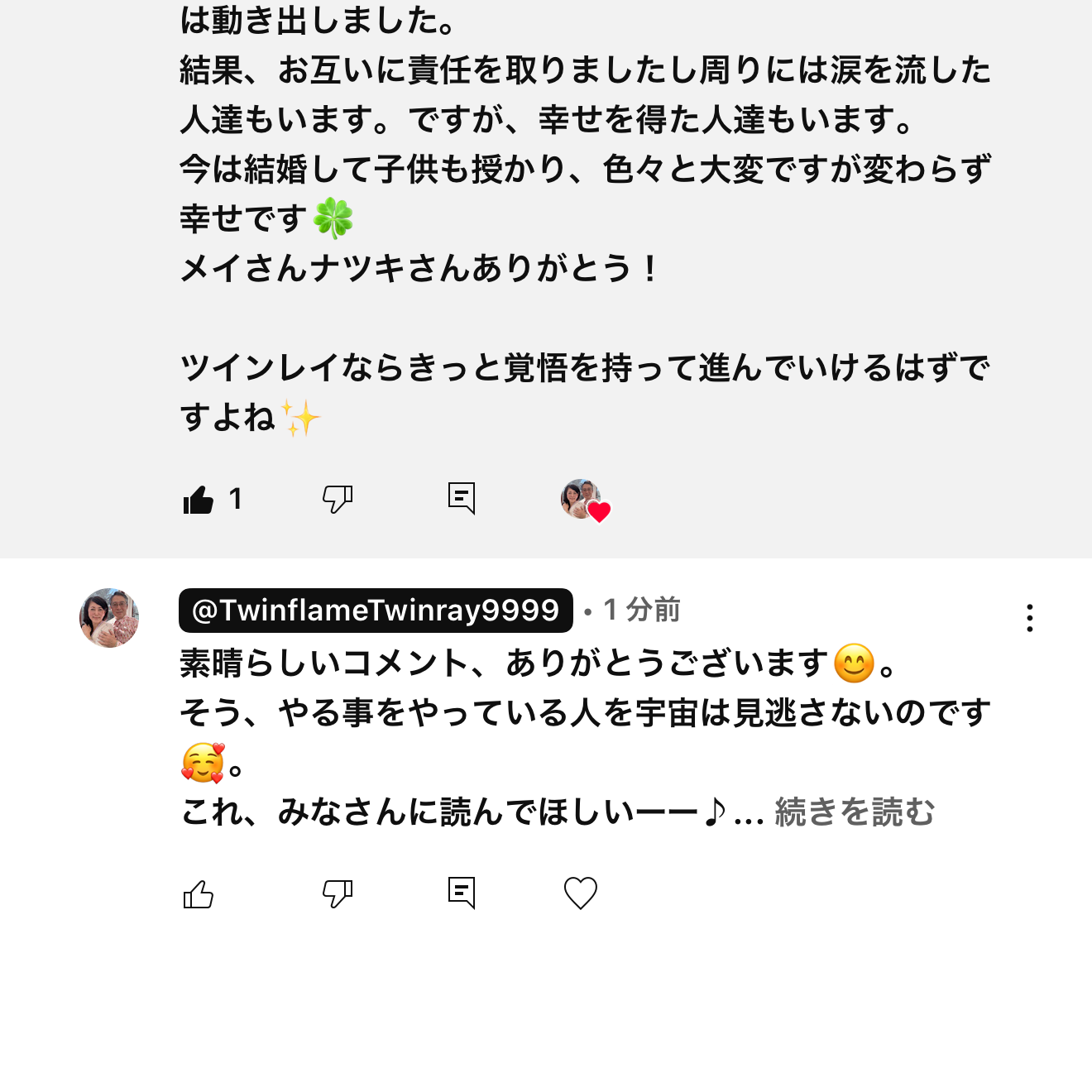Give a heart to the TwinflameTwinray9999 reply

(580, 893)
